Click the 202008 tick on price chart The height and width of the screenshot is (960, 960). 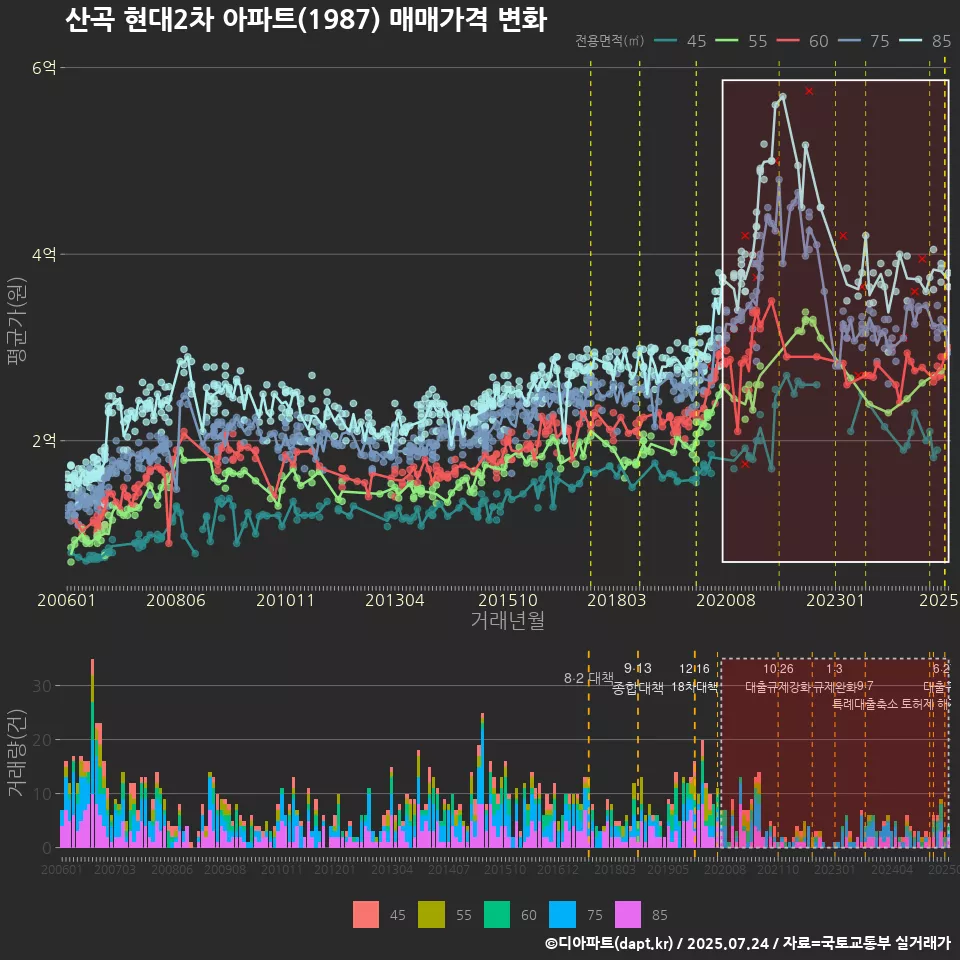[x=726, y=600]
